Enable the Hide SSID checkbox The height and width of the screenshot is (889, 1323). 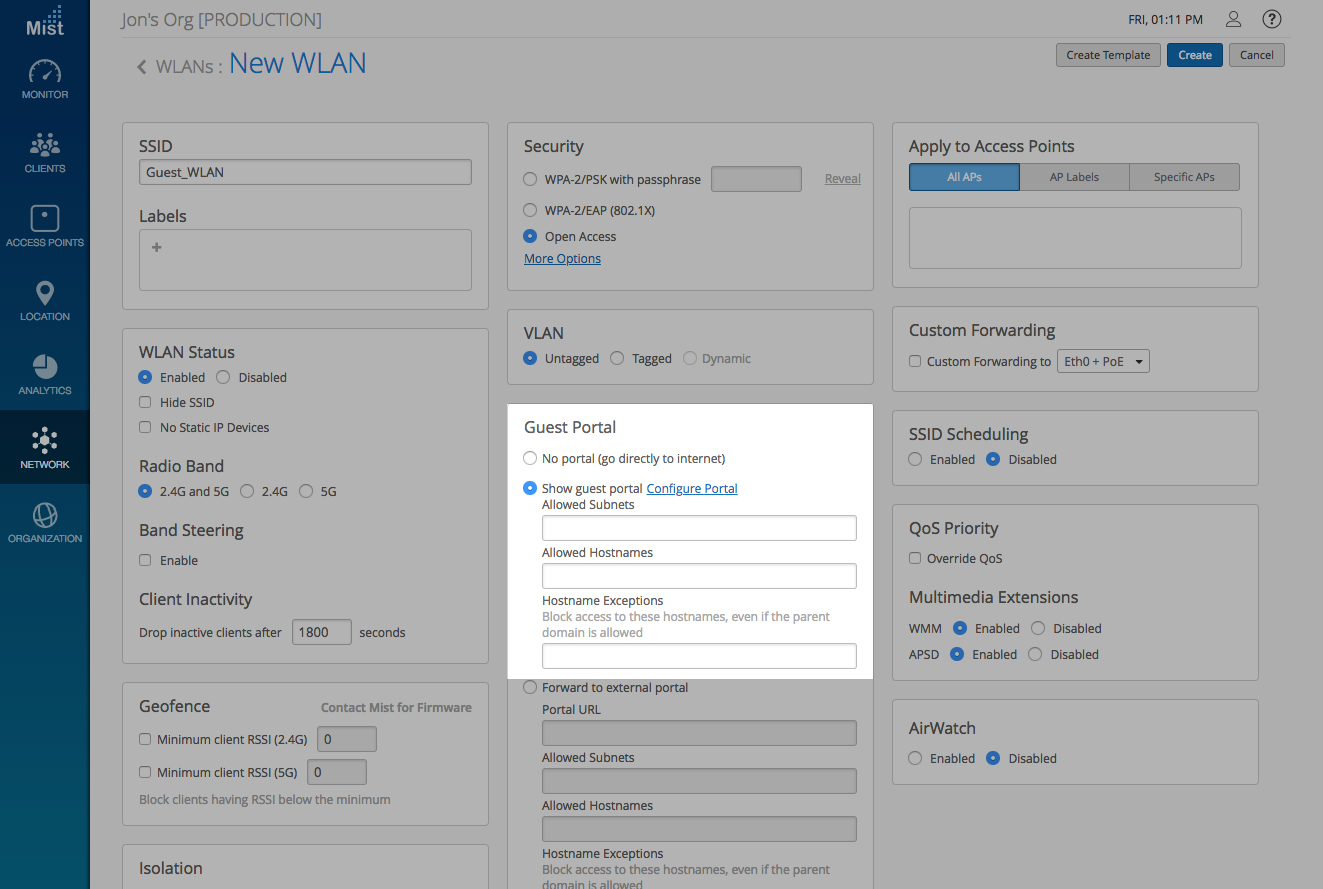click(x=146, y=402)
